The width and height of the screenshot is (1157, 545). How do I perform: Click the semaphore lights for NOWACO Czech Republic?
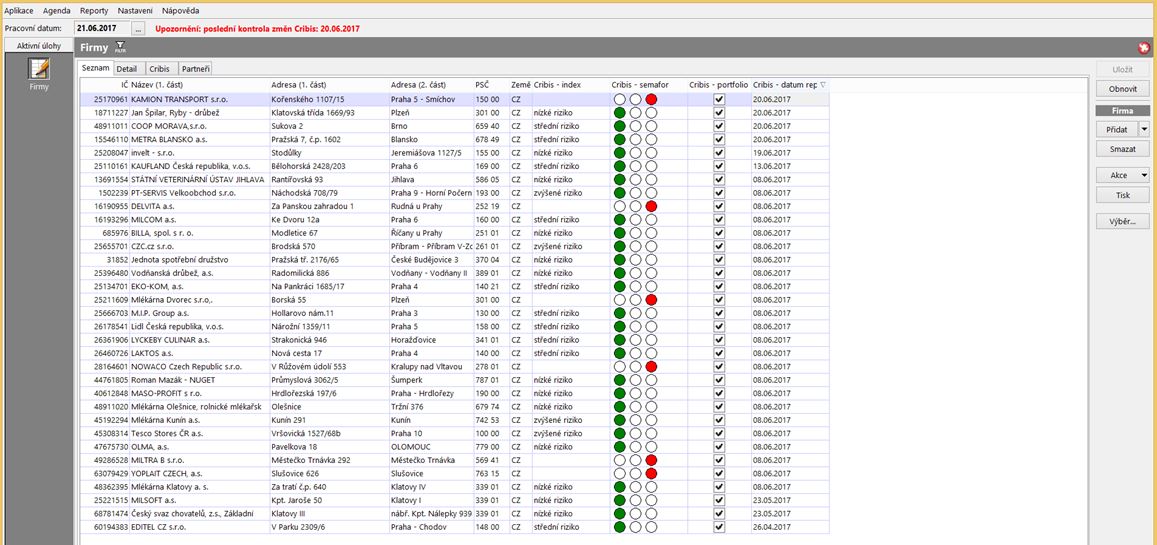[635, 367]
